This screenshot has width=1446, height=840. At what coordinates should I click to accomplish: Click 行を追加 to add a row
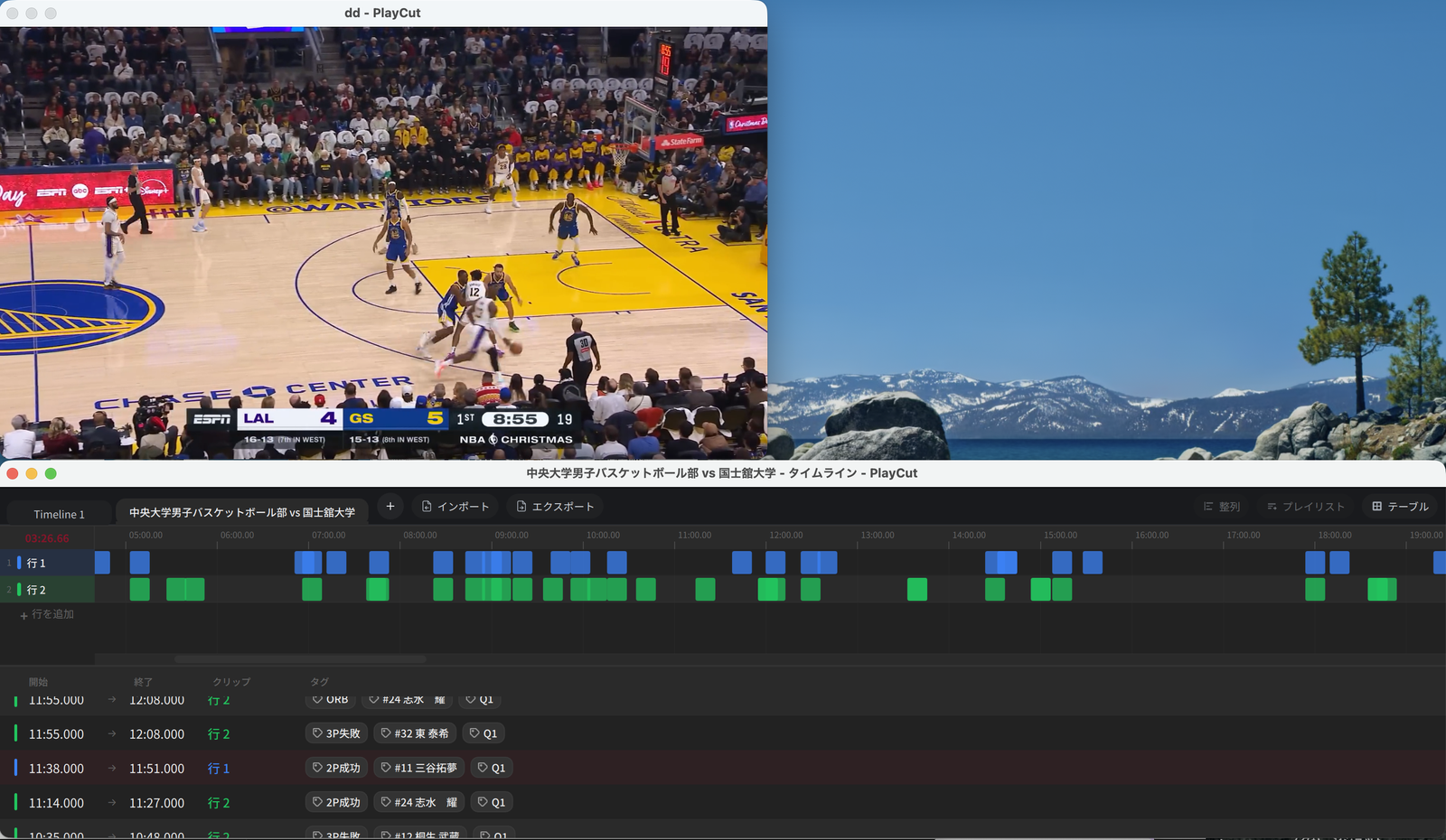coord(47,614)
